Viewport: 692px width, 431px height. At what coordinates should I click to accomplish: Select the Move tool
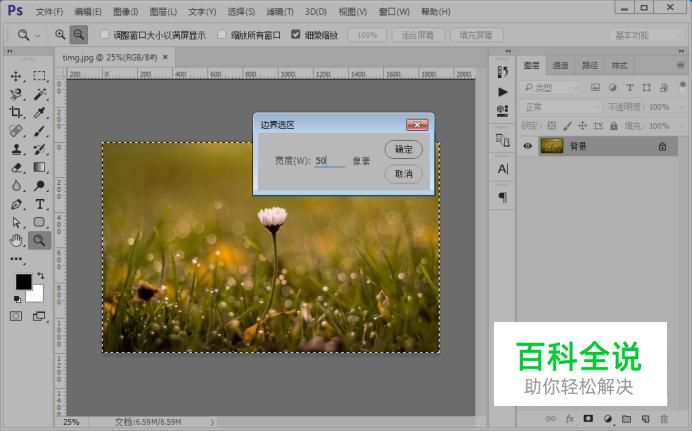pyautogui.click(x=16, y=76)
